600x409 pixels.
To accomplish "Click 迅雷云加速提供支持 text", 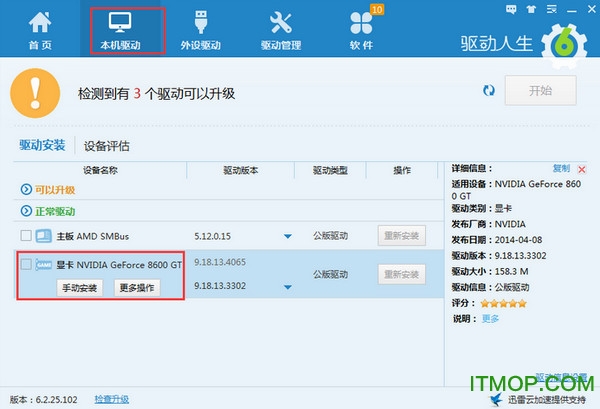I will (x=547, y=400).
